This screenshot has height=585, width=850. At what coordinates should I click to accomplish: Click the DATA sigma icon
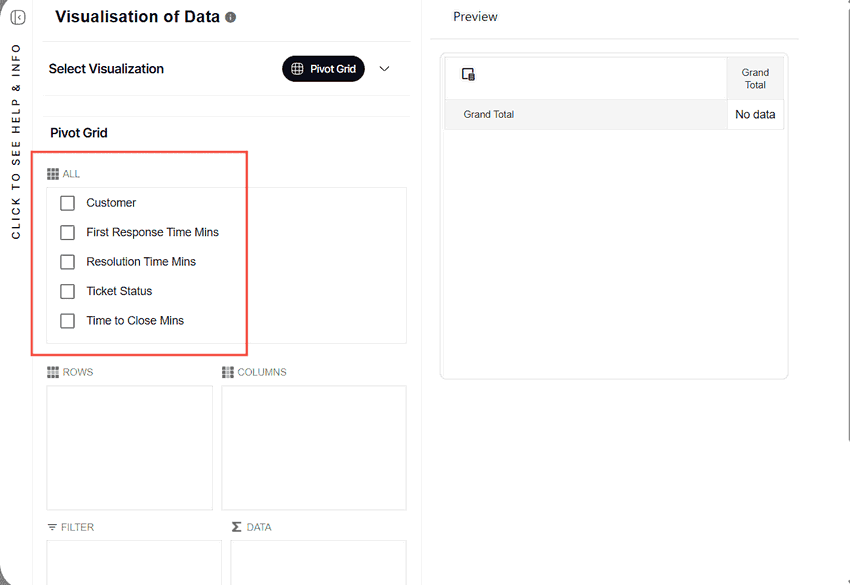click(x=236, y=527)
